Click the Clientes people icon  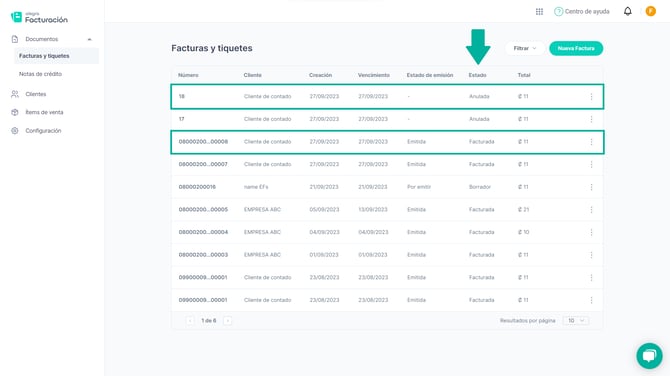15,94
